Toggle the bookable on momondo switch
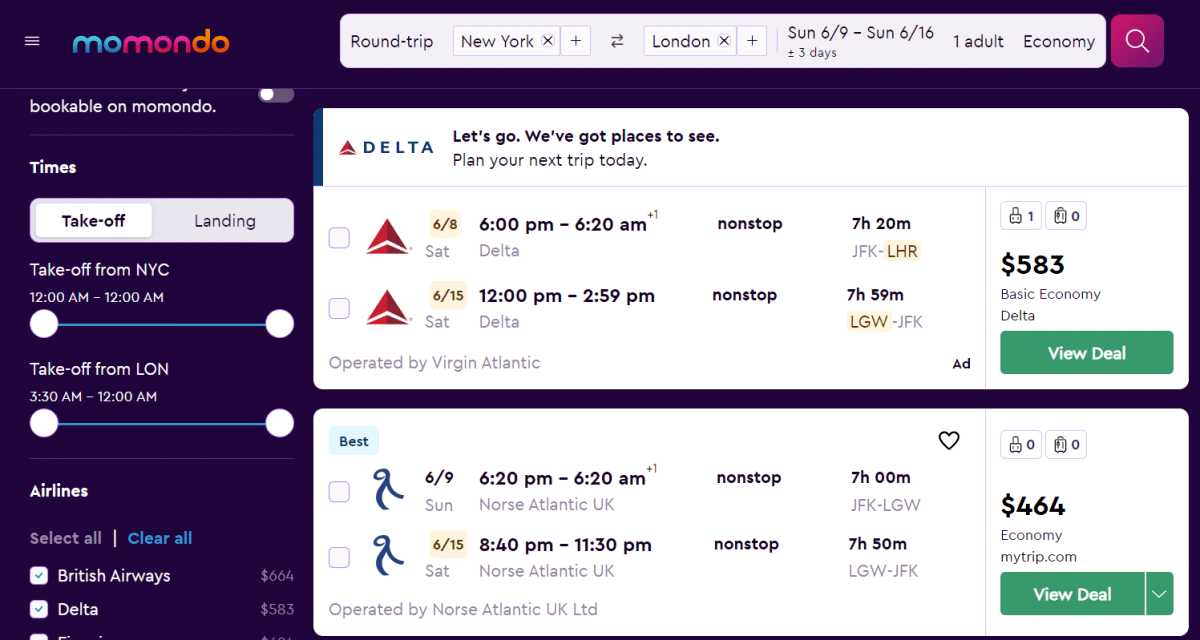The height and width of the screenshot is (640, 1200). pos(276,94)
